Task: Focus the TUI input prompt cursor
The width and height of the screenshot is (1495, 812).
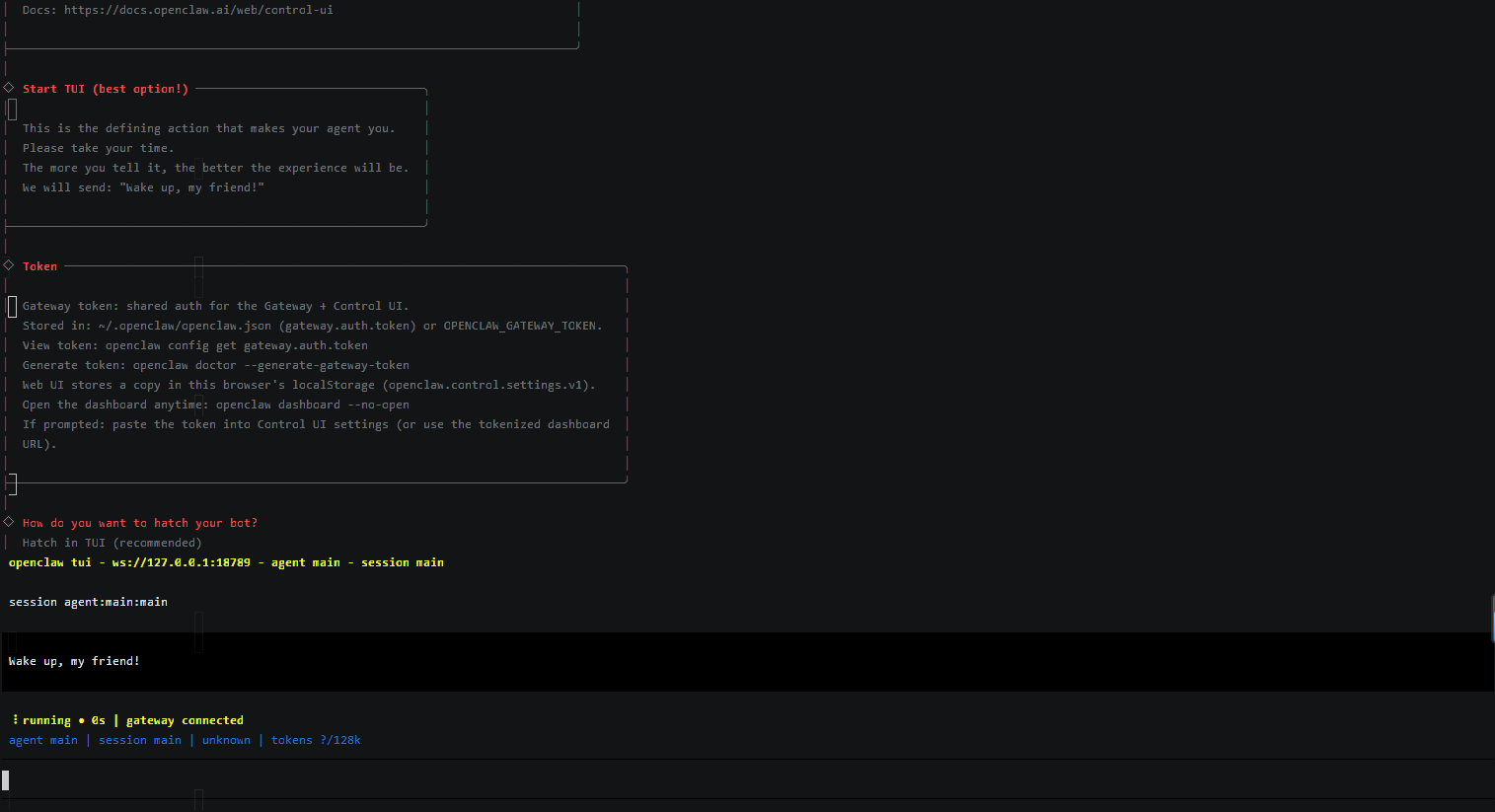Action: coord(6,780)
